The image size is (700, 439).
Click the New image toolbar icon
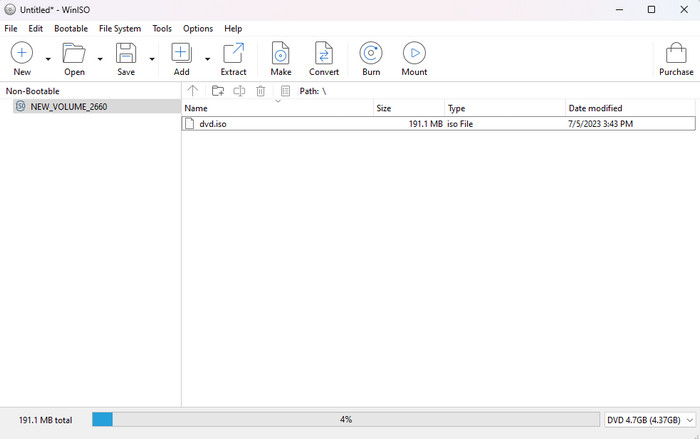click(x=22, y=53)
